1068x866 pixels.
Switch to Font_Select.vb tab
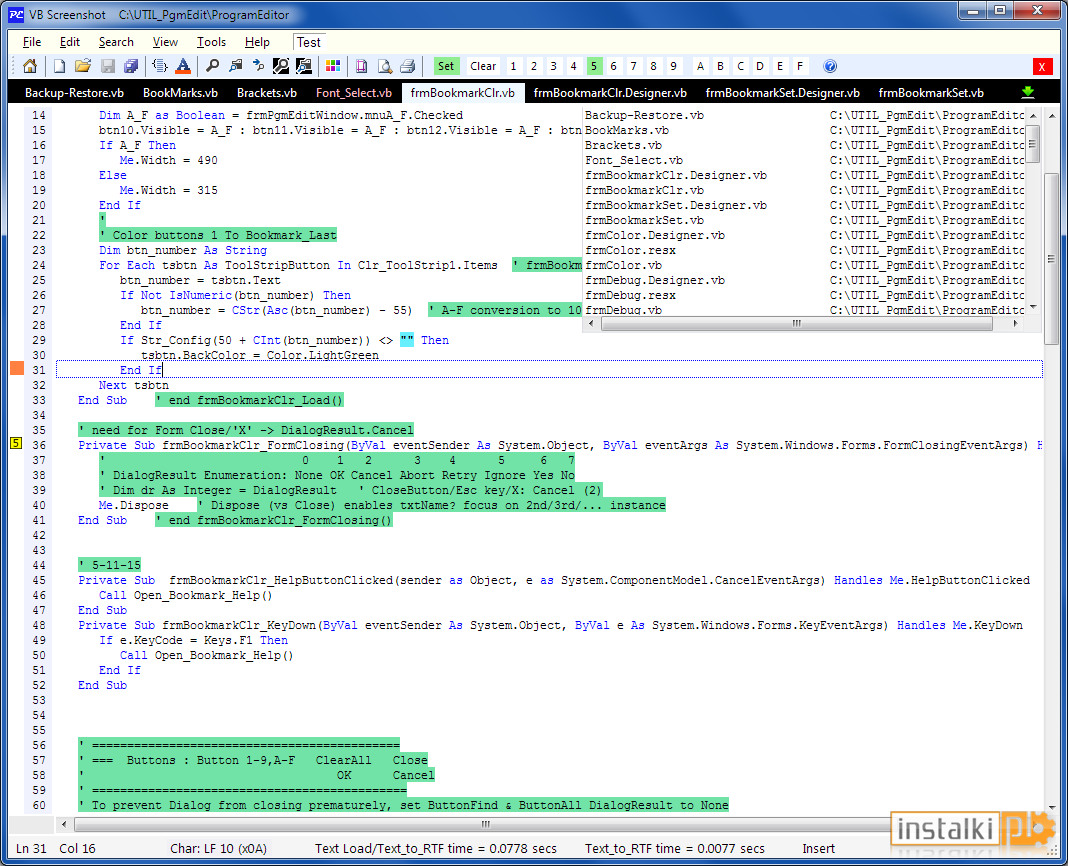point(354,93)
